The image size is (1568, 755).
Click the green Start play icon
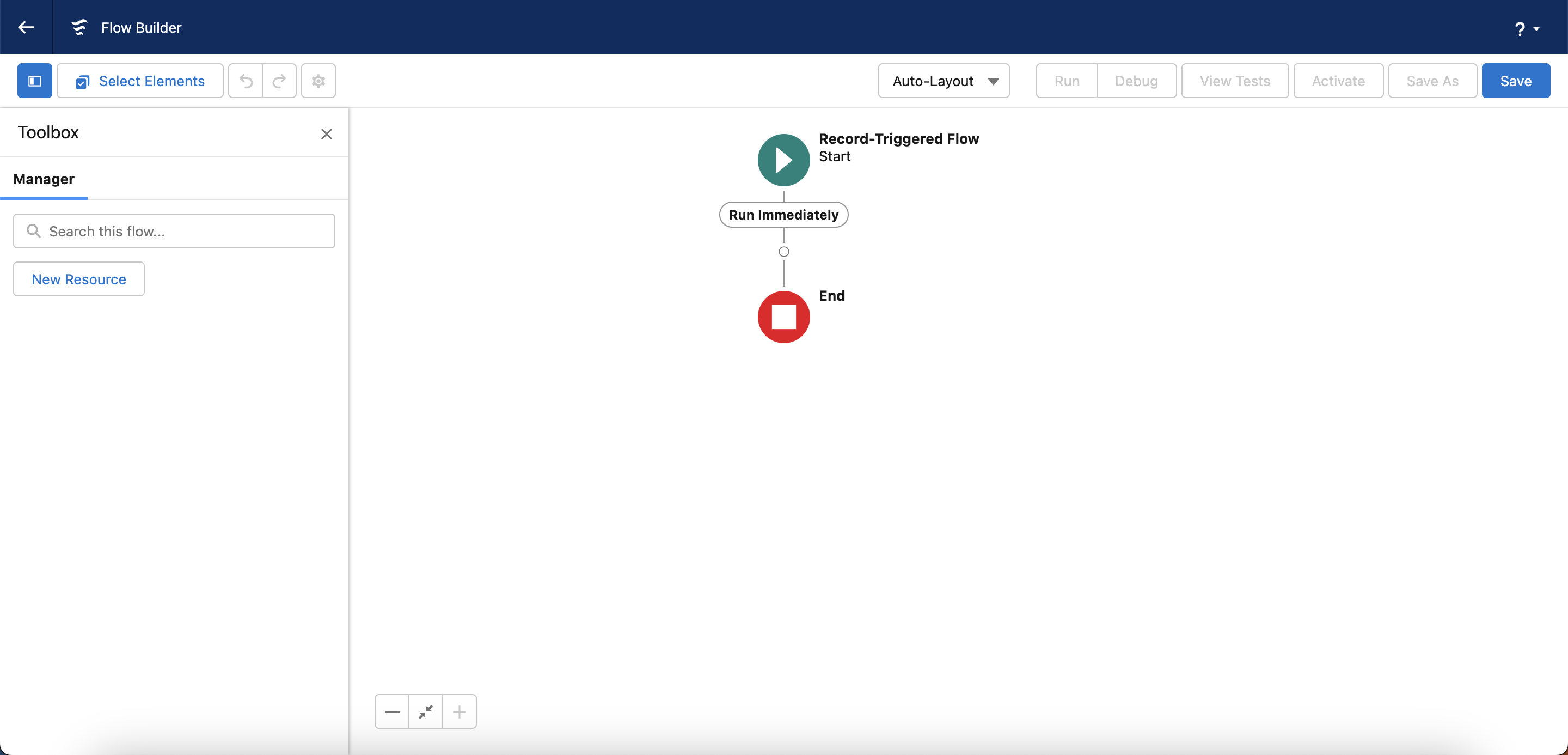(783, 160)
